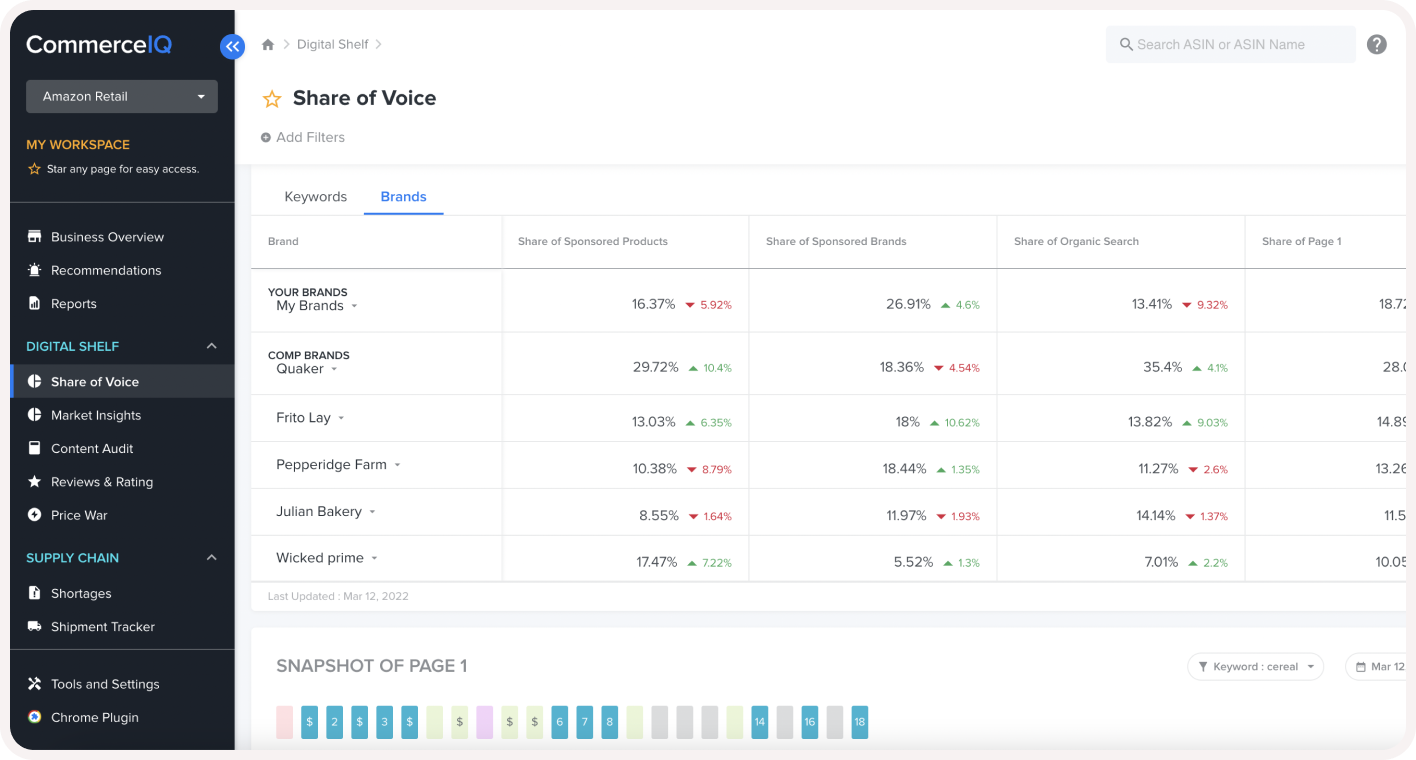Viewport: 1416px width, 760px height.
Task: Click the purple snapshot tile
Action: point(484,722)
